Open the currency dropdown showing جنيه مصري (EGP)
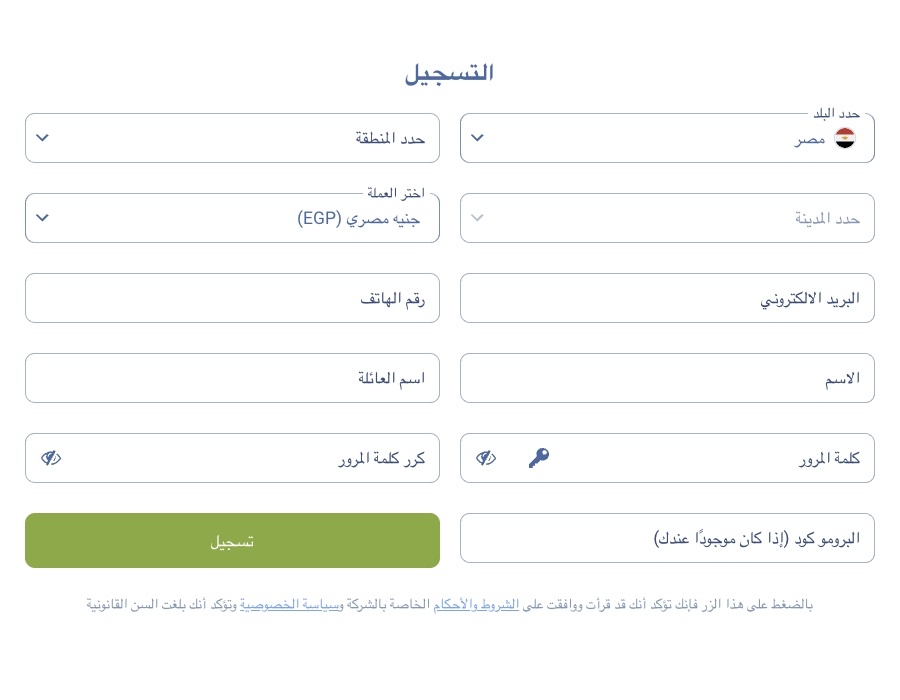 pyautogui.click(x=232, y=218)
